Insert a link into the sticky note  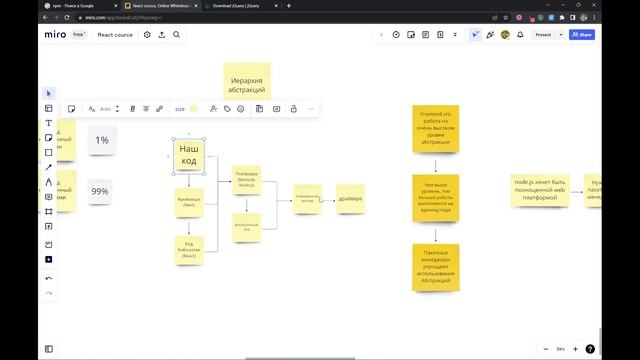(160, 109)
